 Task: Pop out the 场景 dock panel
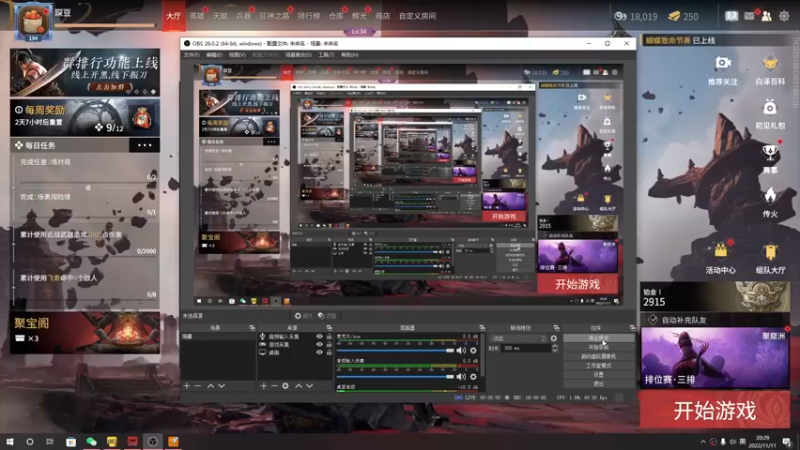[x=252, y=328]
